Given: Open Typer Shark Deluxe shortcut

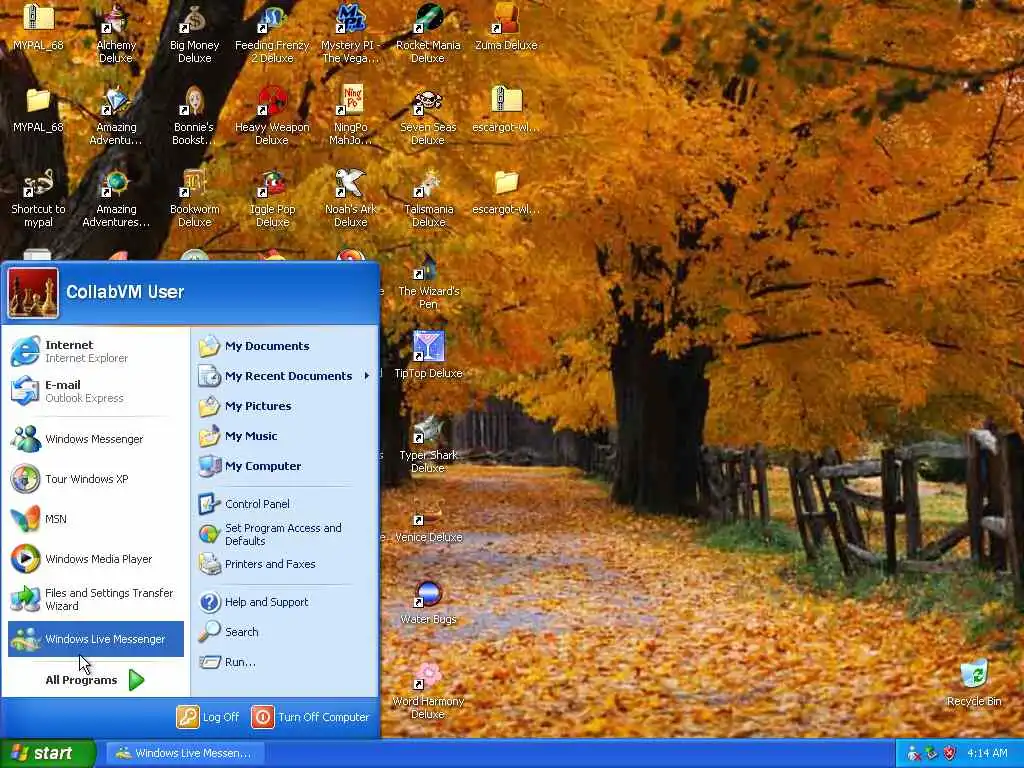Looking at the screenshot, I should (x=428, y=444).
